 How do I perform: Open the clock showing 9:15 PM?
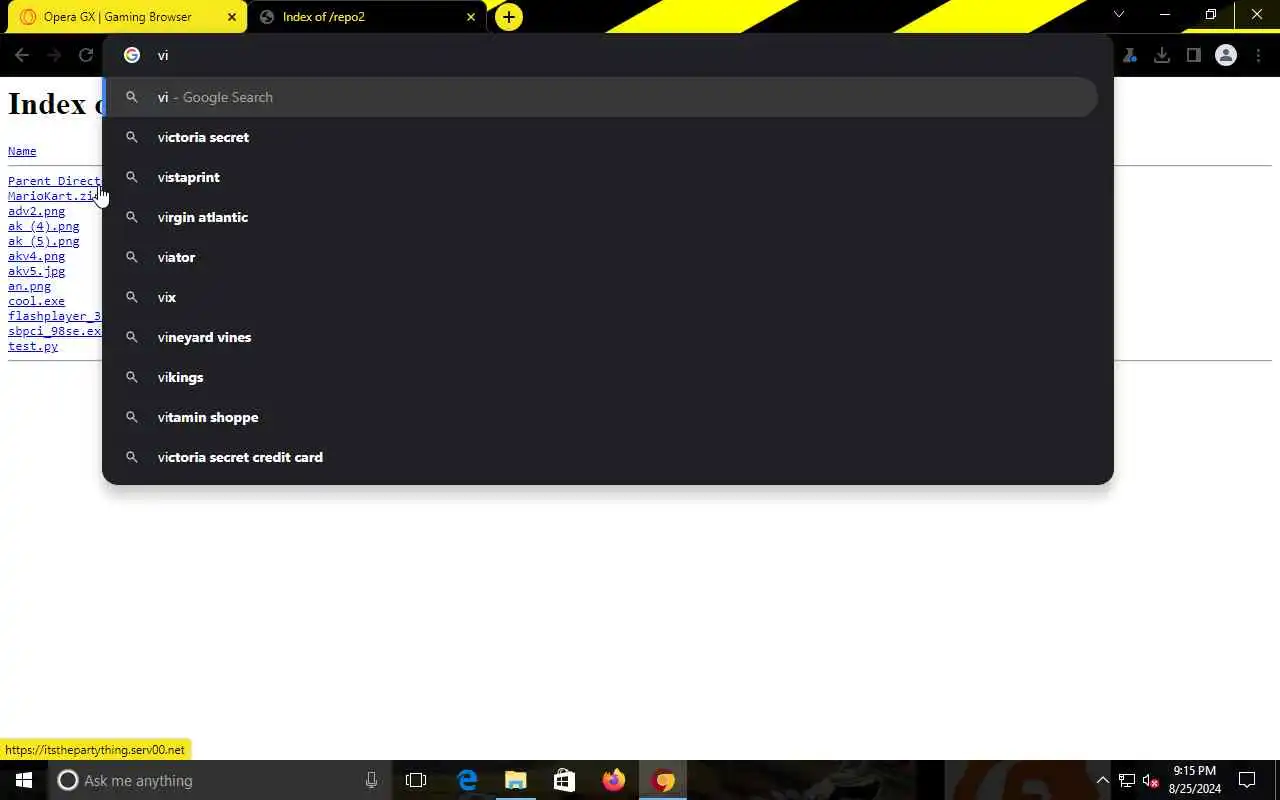[1195, 780]
